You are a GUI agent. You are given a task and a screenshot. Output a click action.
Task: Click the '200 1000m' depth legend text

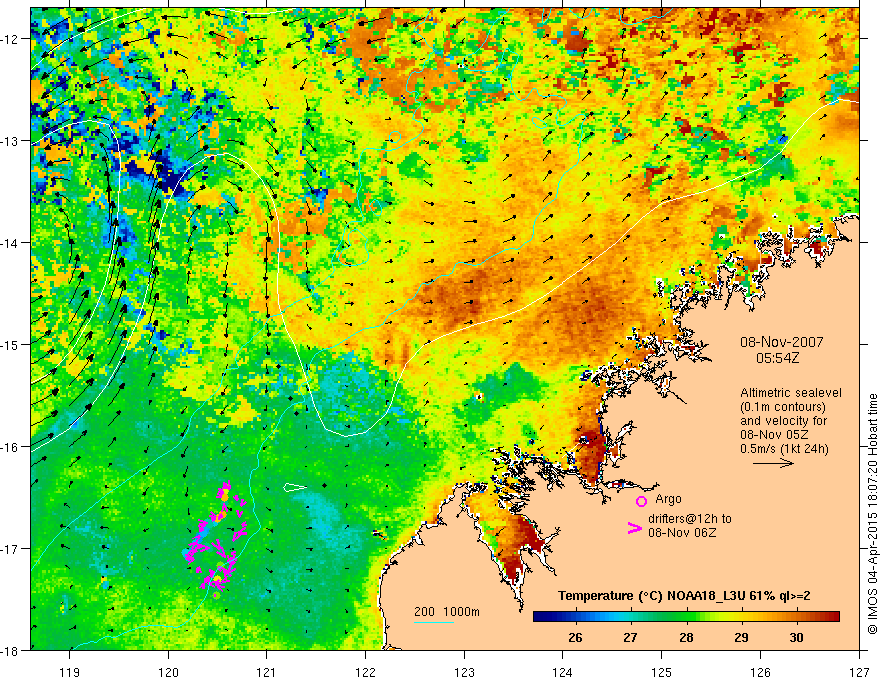point(447,612)
